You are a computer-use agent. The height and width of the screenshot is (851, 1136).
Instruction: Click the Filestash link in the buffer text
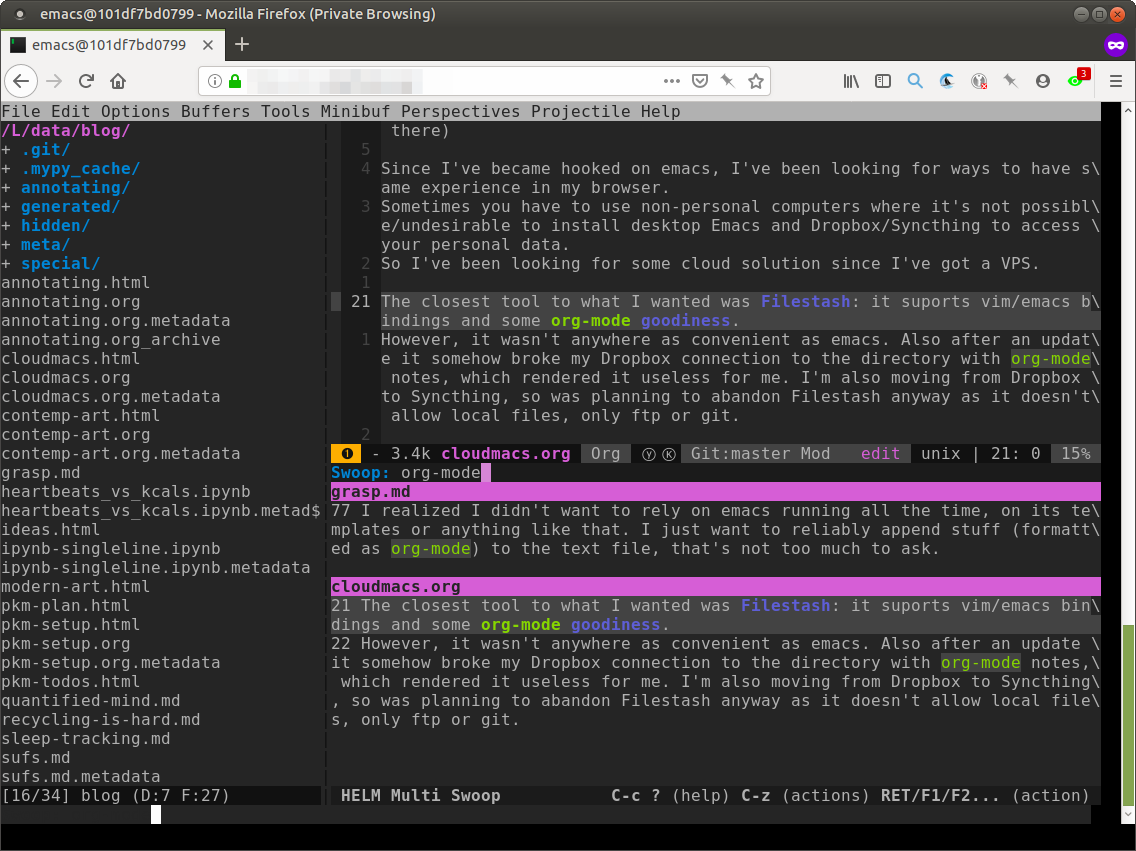[805, 301]
